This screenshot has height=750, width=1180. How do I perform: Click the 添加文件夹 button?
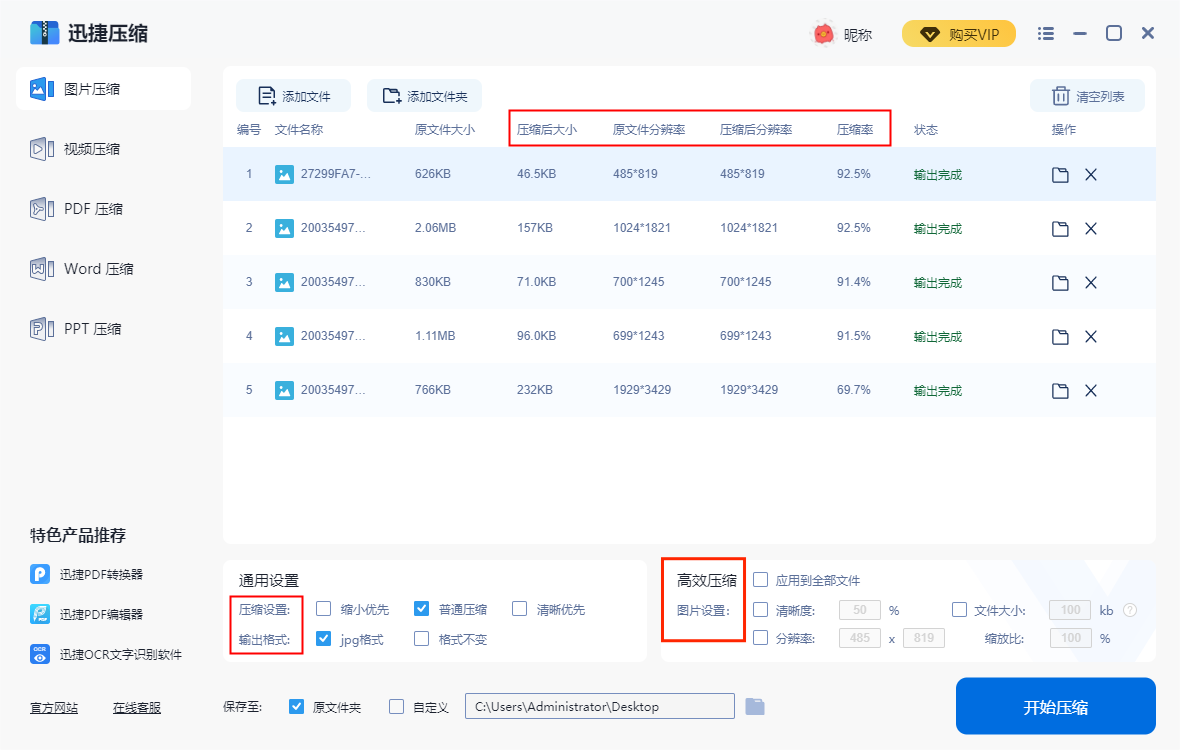point(424,96)
